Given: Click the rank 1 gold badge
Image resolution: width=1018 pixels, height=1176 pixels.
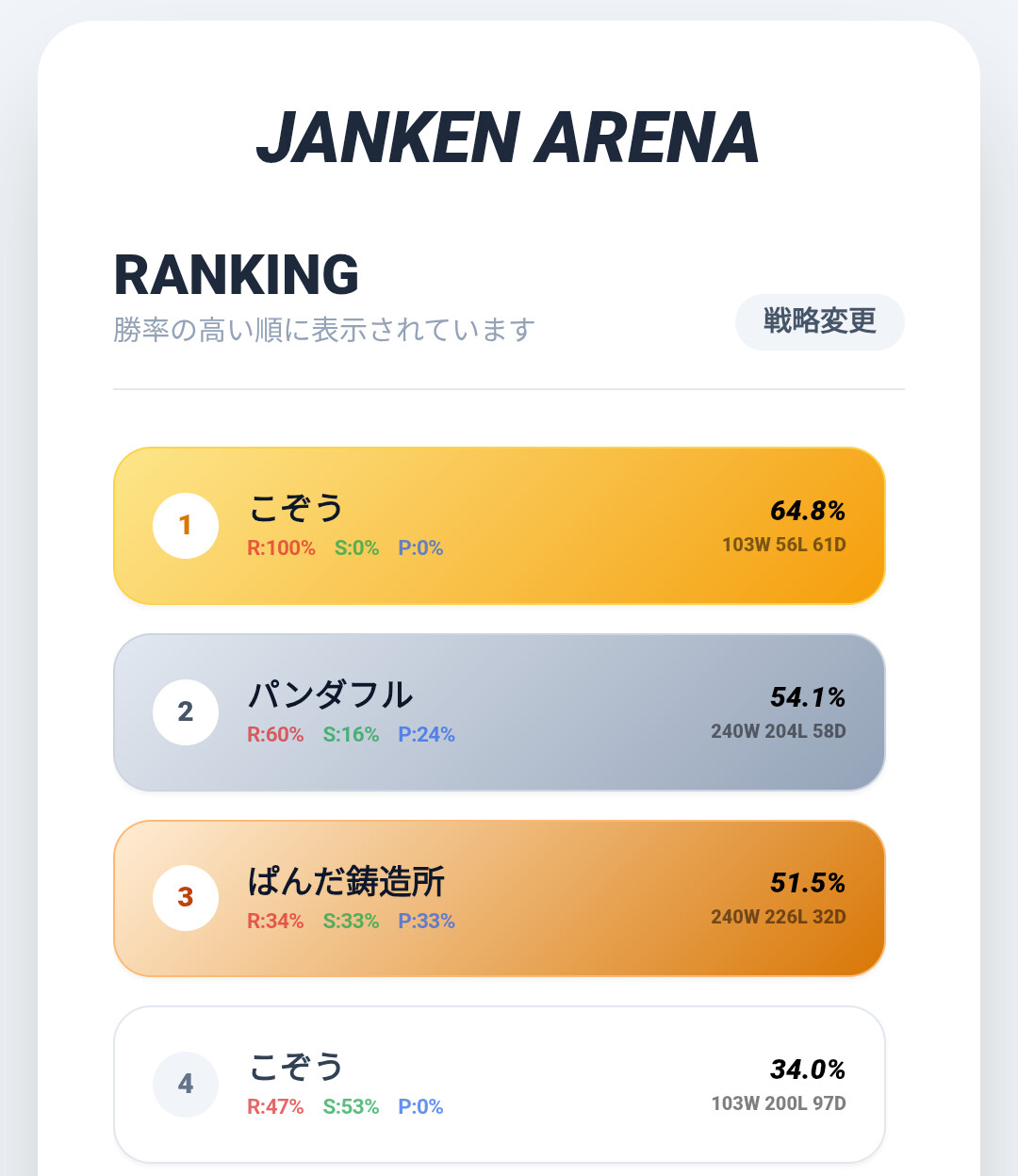Looking at the screenshot, I should point(186,525).
